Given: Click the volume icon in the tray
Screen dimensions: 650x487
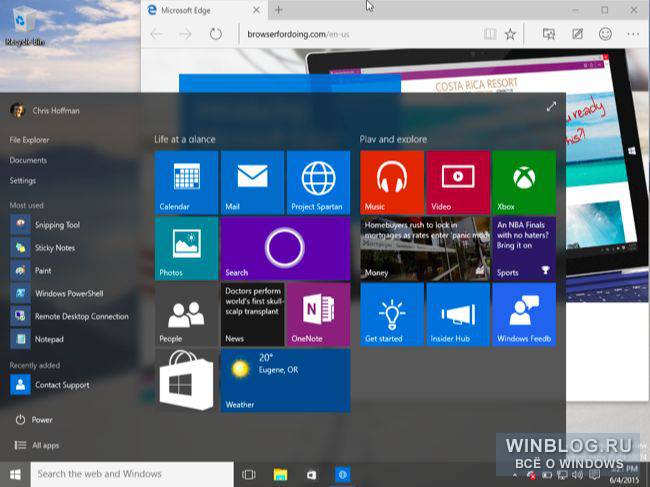Looking at the screenshot, I should point(577,475).
